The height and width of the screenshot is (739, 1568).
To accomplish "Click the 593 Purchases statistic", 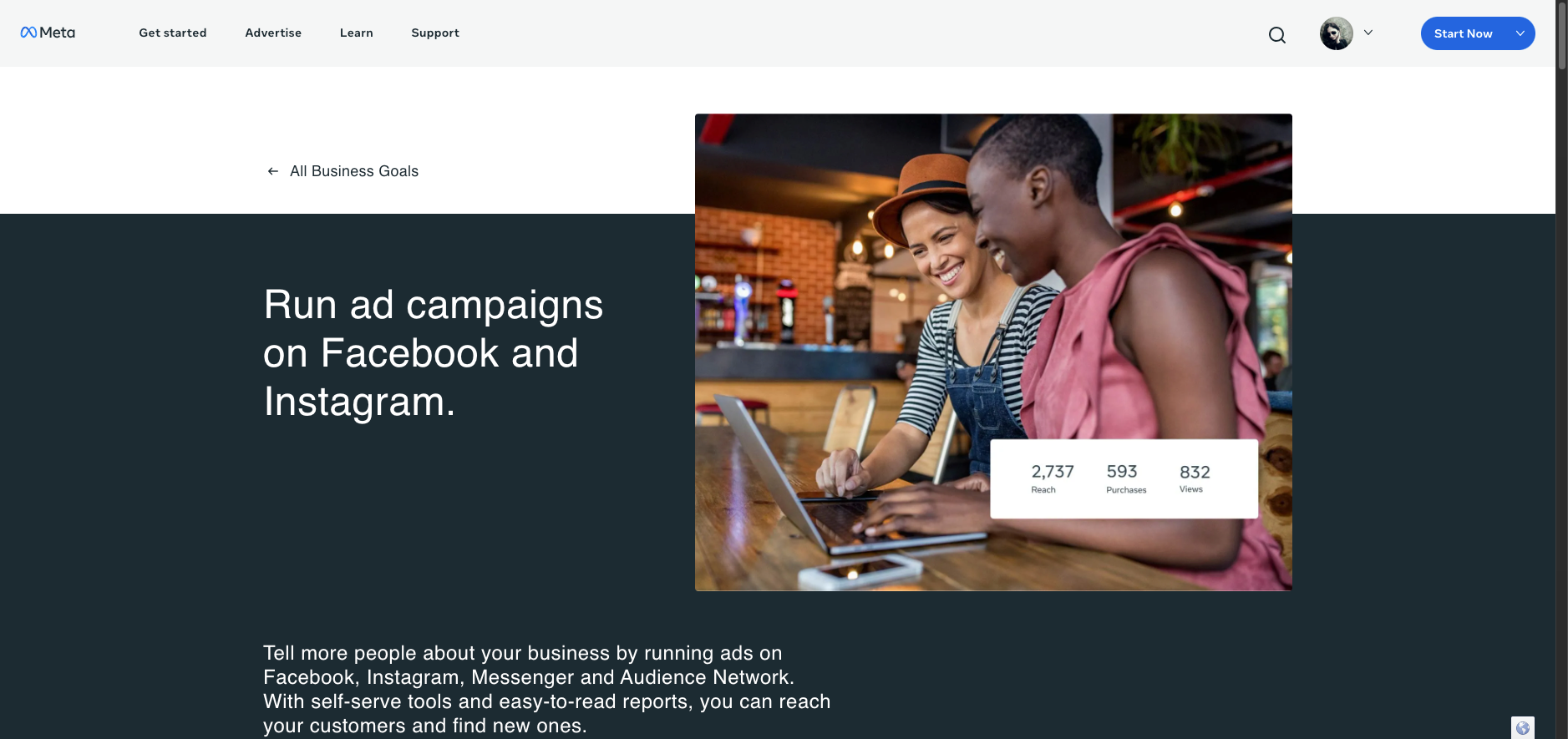I will [1125, 478].
